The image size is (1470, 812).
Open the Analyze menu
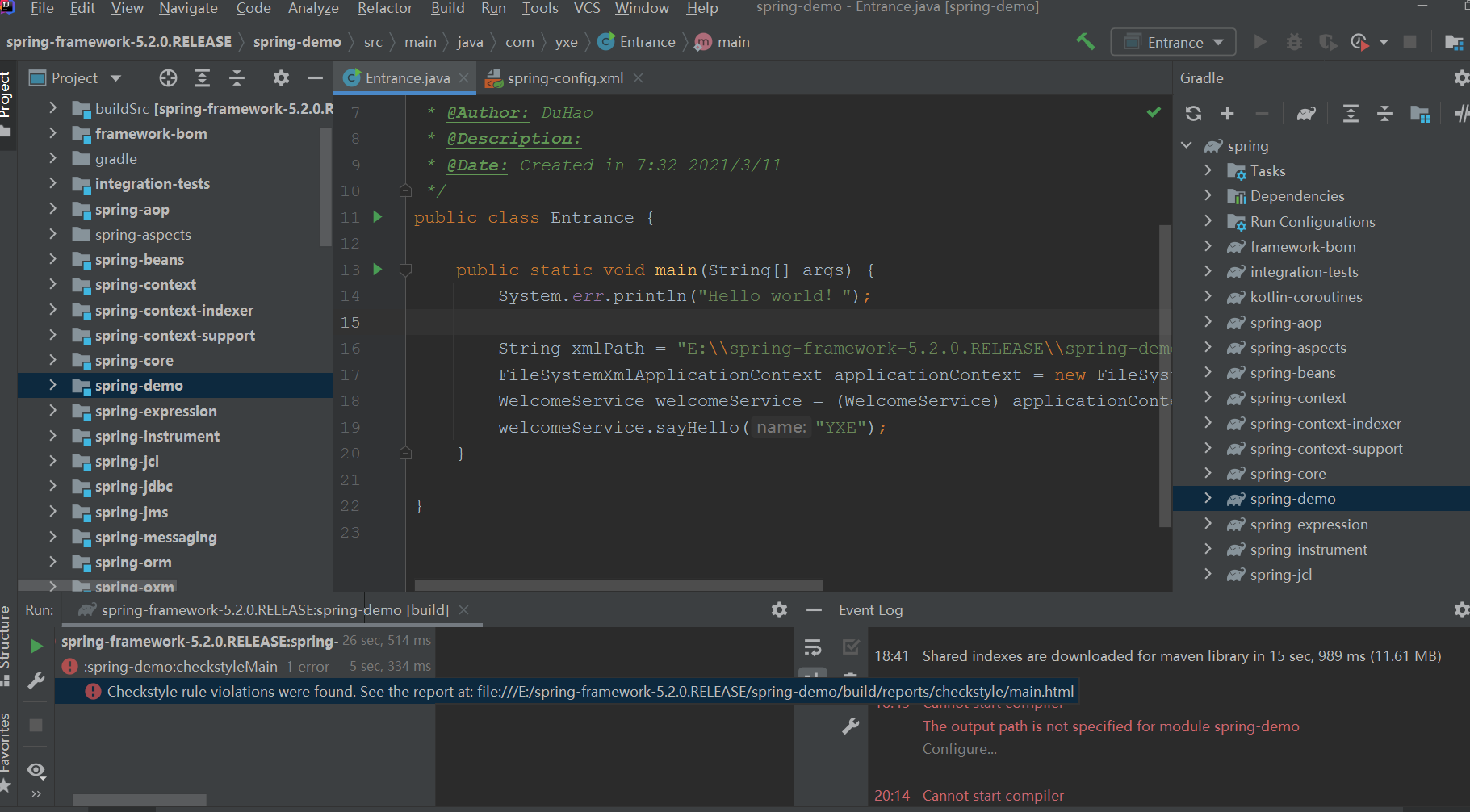[313, 8]
